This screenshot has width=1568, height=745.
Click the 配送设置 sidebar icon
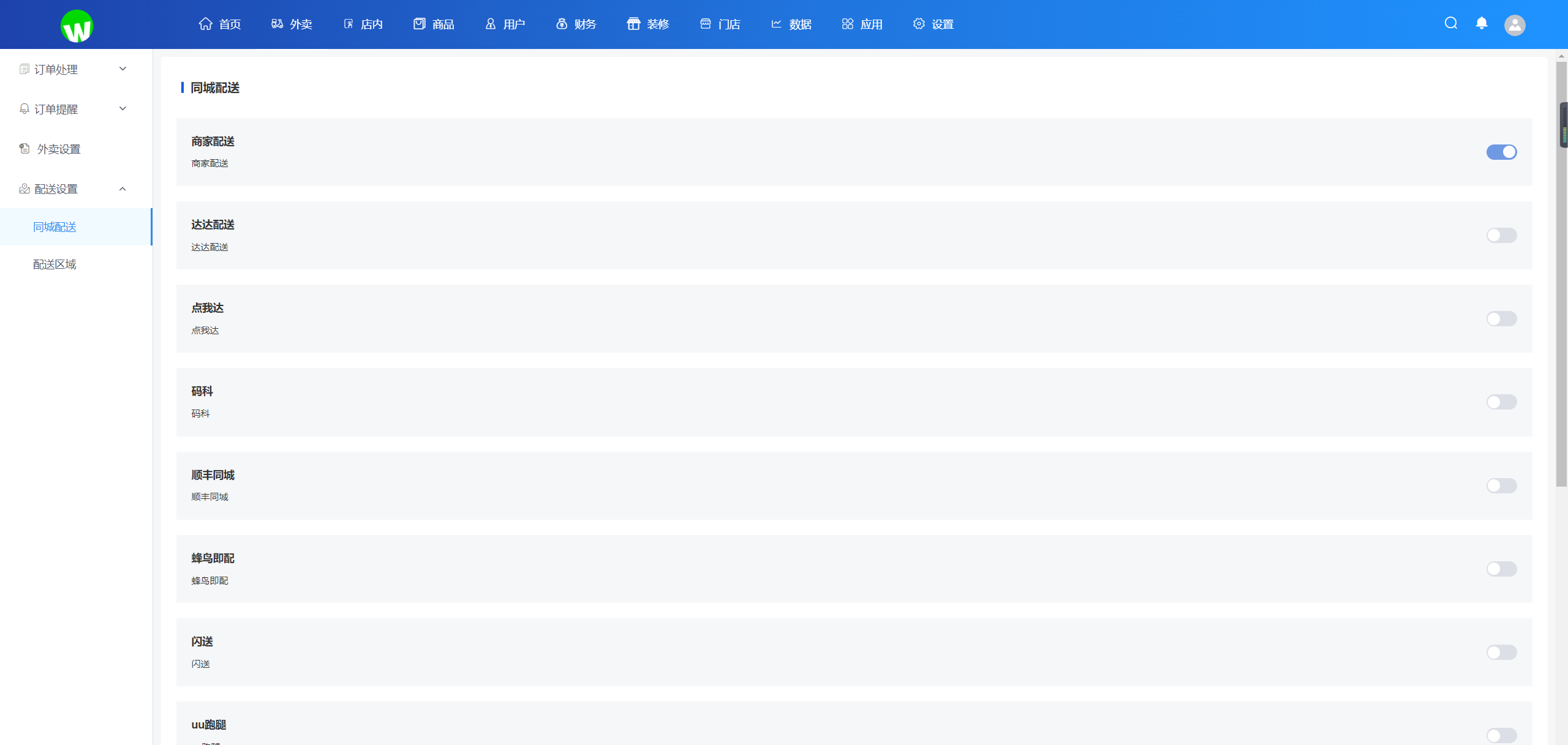coord(24,189)
